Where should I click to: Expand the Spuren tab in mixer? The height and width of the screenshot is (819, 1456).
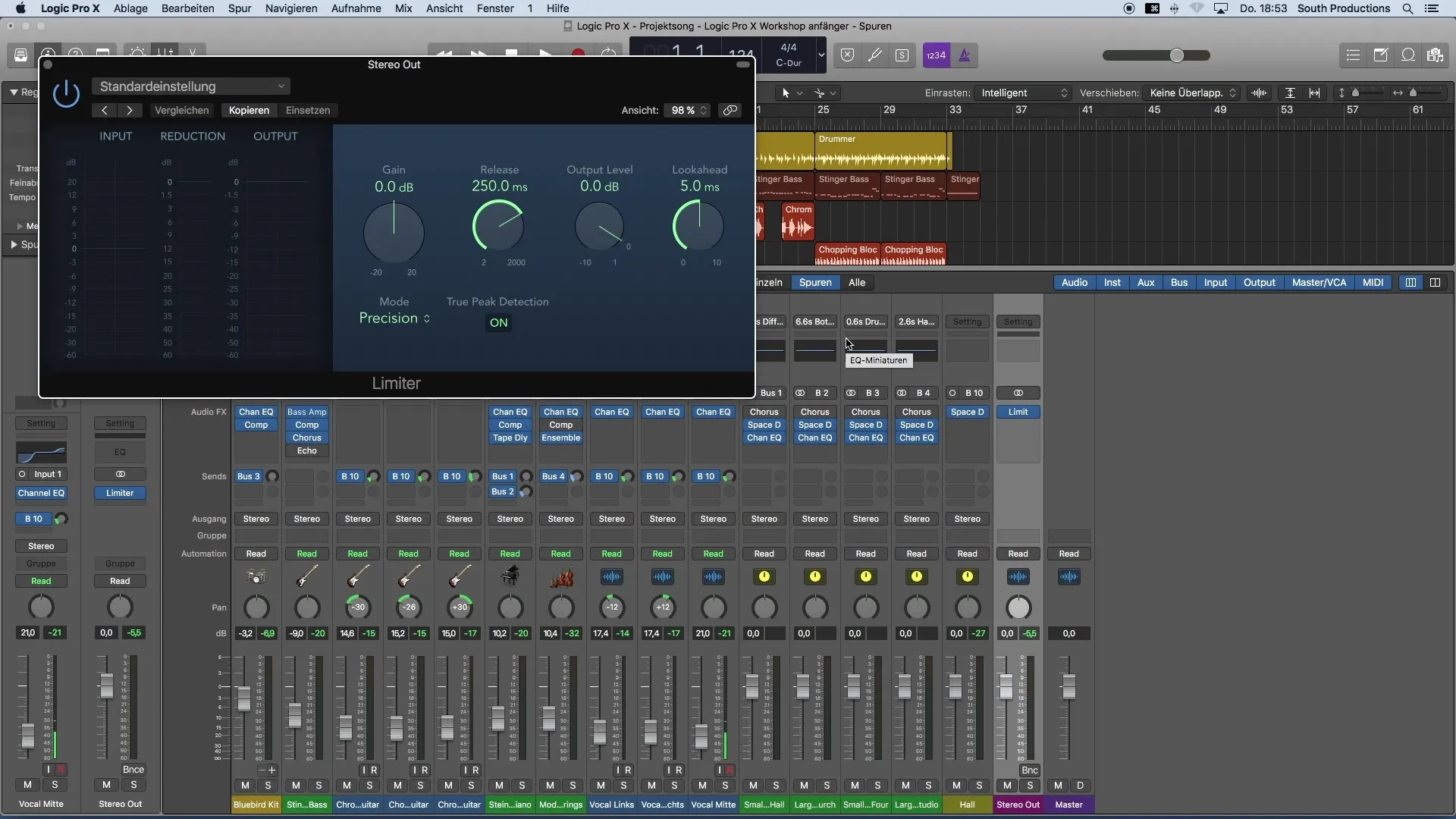click(x=814, y=282)
